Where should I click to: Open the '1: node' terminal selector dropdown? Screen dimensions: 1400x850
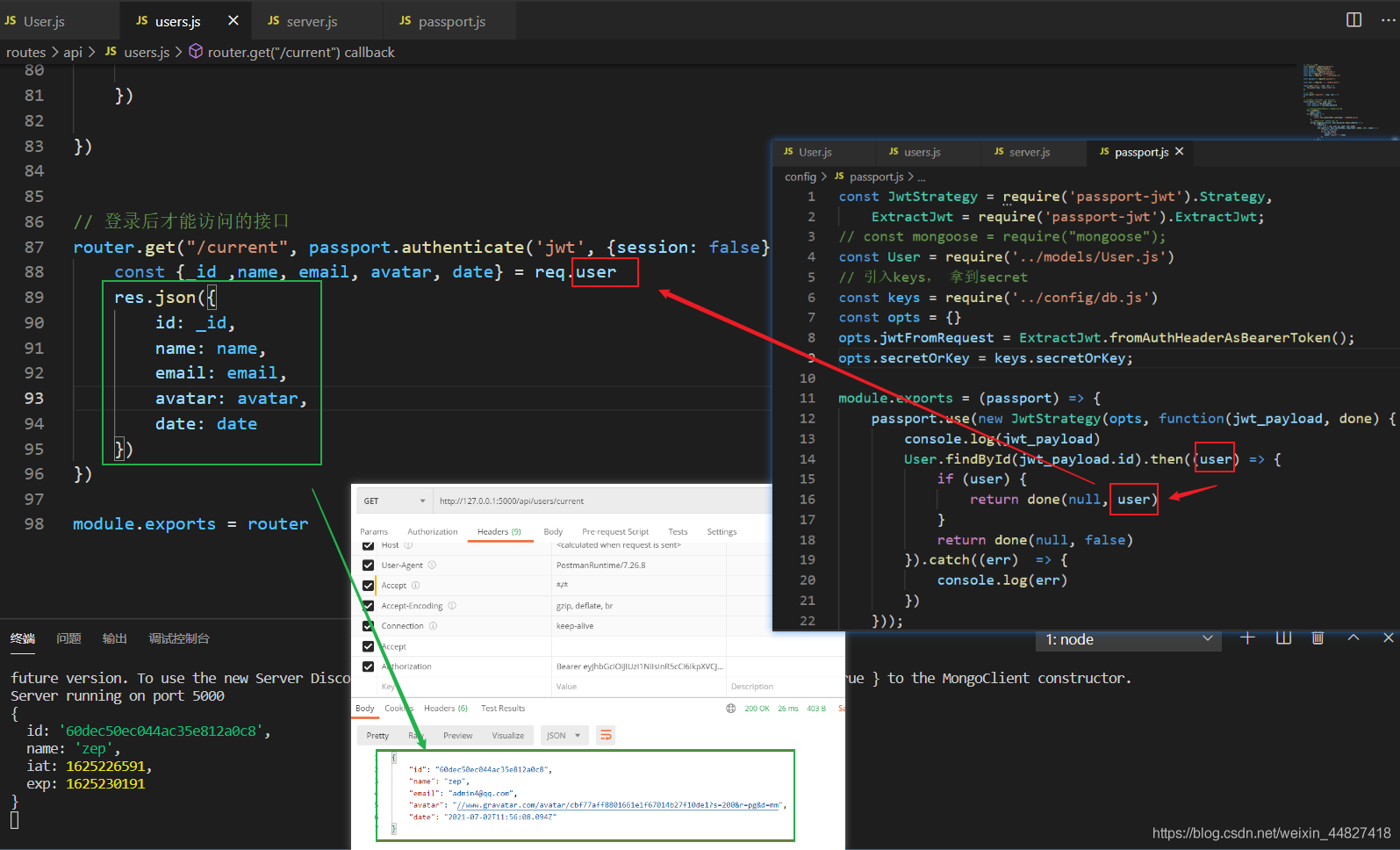point(1129,639)
